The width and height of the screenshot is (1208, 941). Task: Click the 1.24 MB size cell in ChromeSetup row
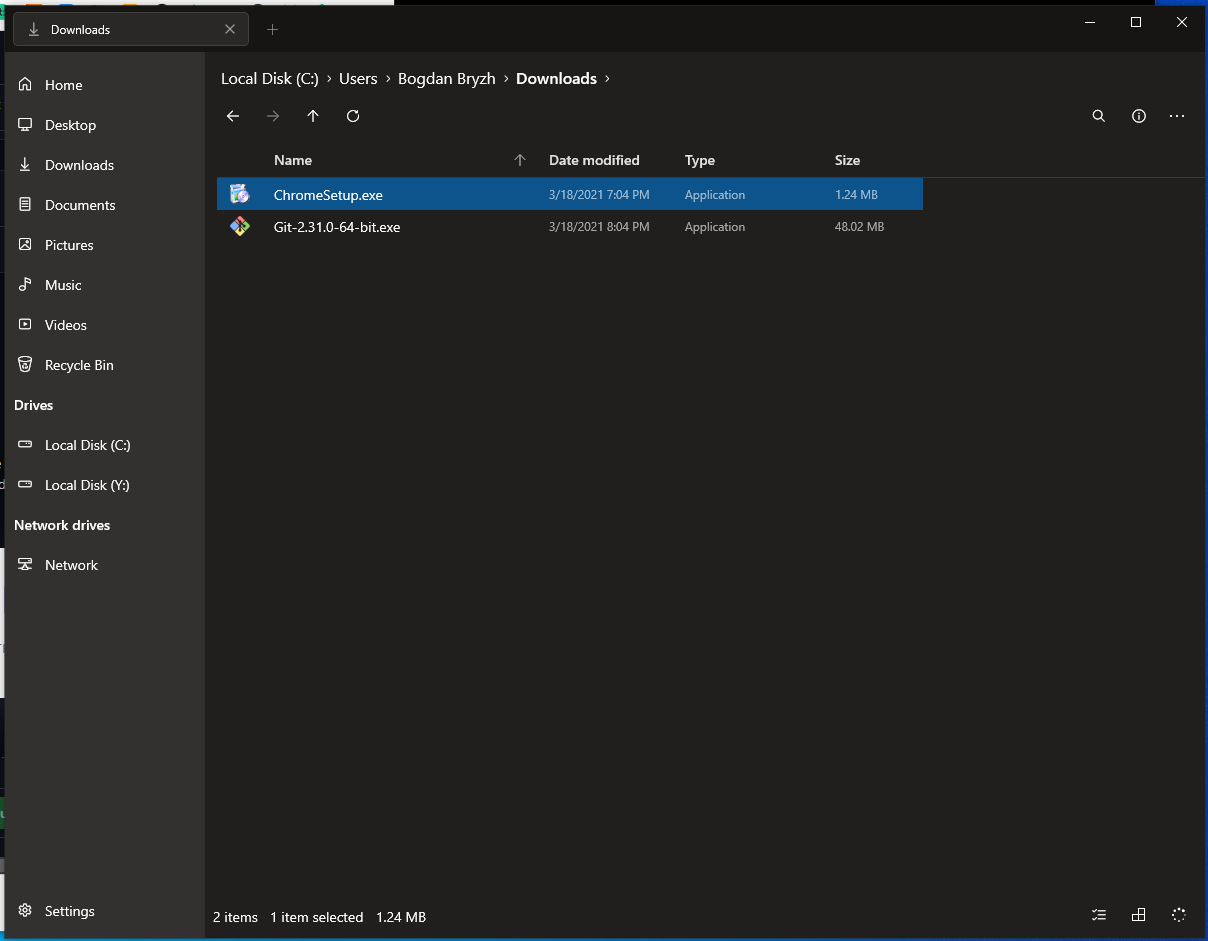click(856, 195)
